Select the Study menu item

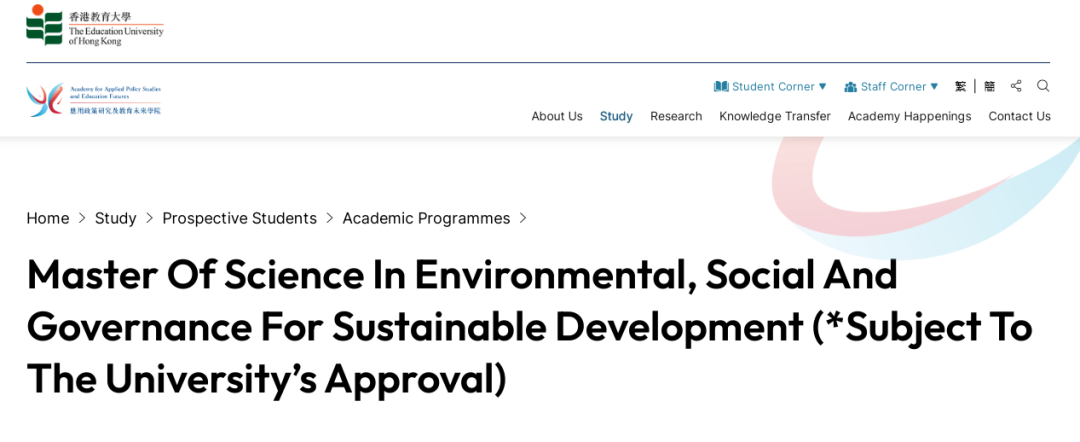616,116
